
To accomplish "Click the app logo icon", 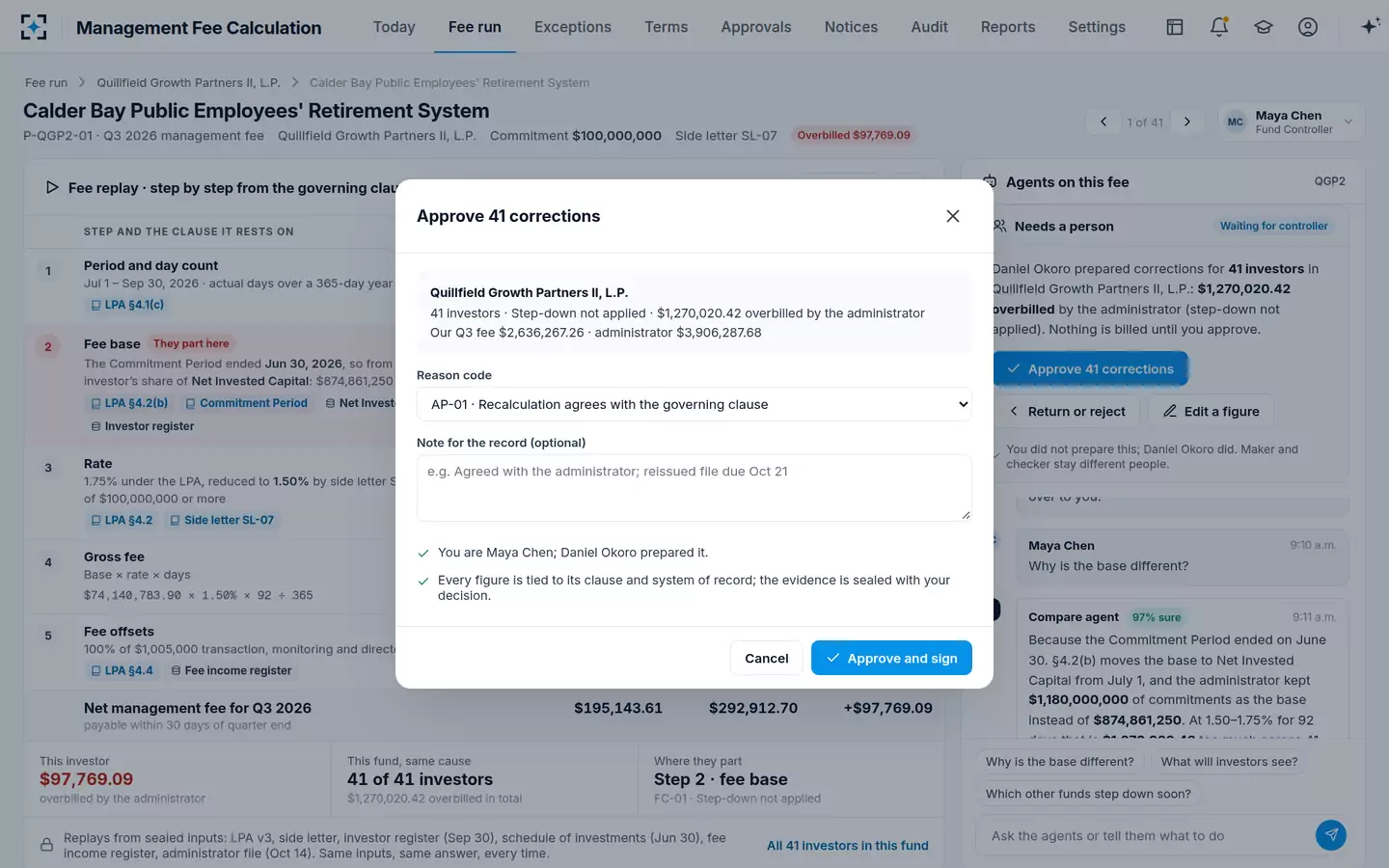I will coord(34,27).
